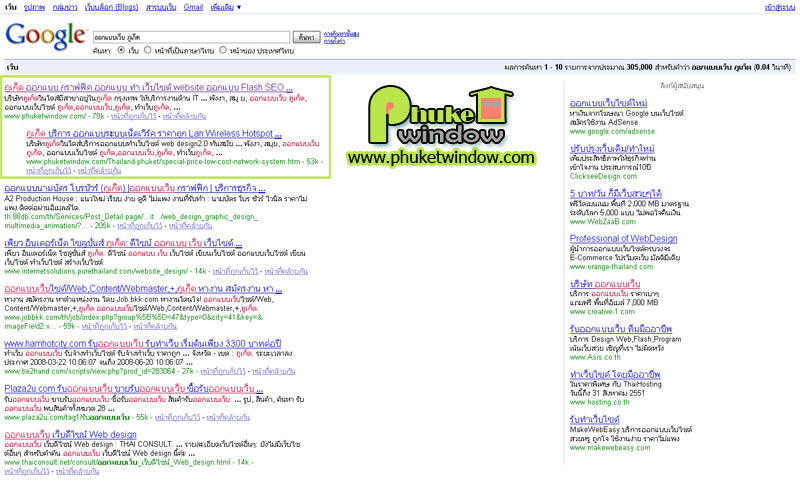Open the A2 Production House result title
The height and width of the screenshot is (481, 800).
(x=135, y=188)
